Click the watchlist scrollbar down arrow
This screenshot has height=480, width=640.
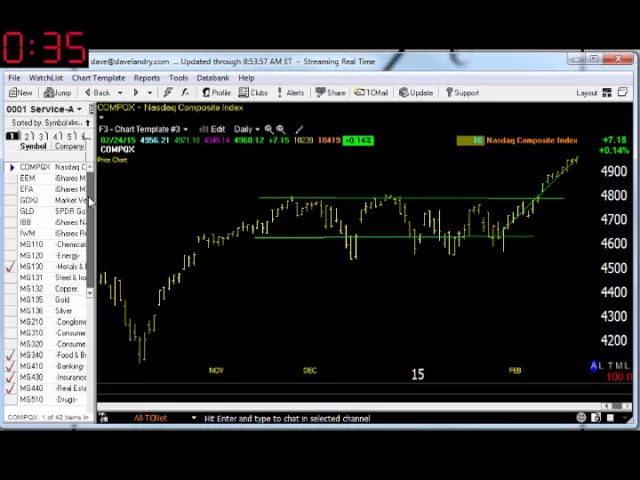90,293
